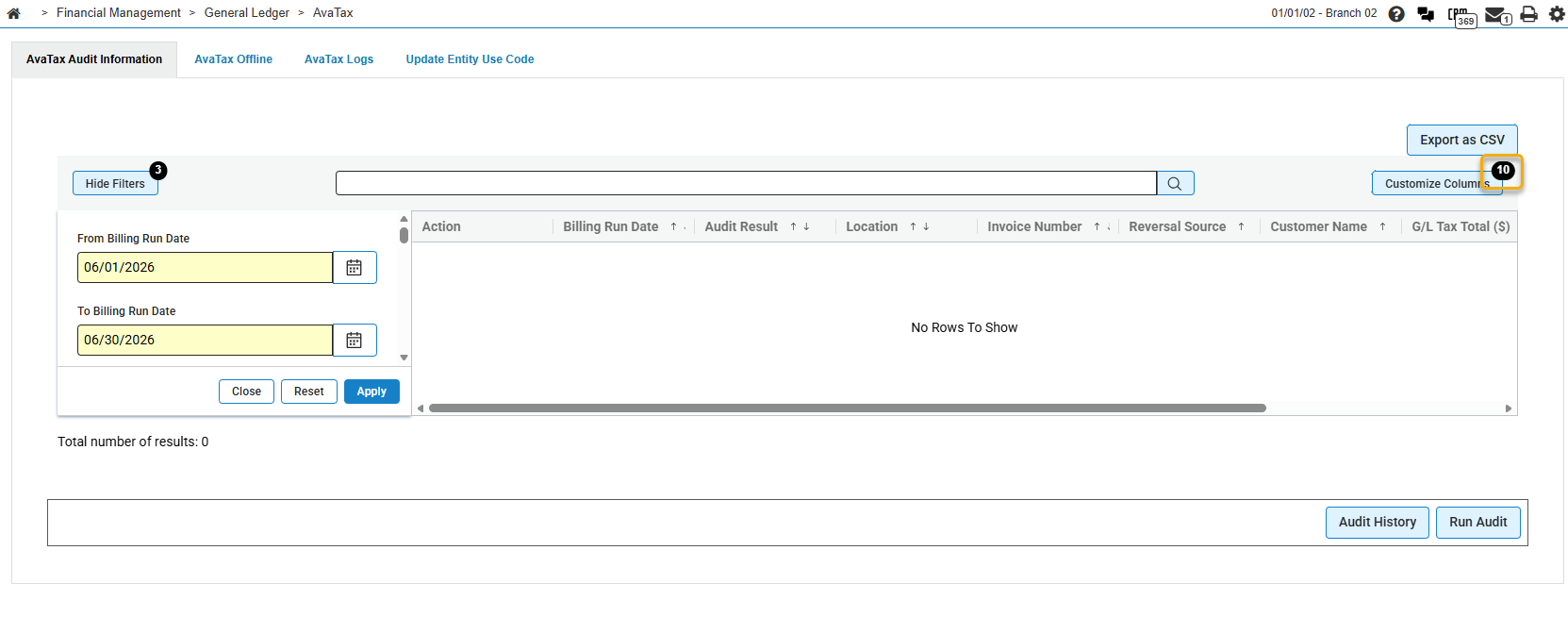Focus the To Billing Run Date field
This screenshot has height=617, width=1568.
click(x=205, y=341)
